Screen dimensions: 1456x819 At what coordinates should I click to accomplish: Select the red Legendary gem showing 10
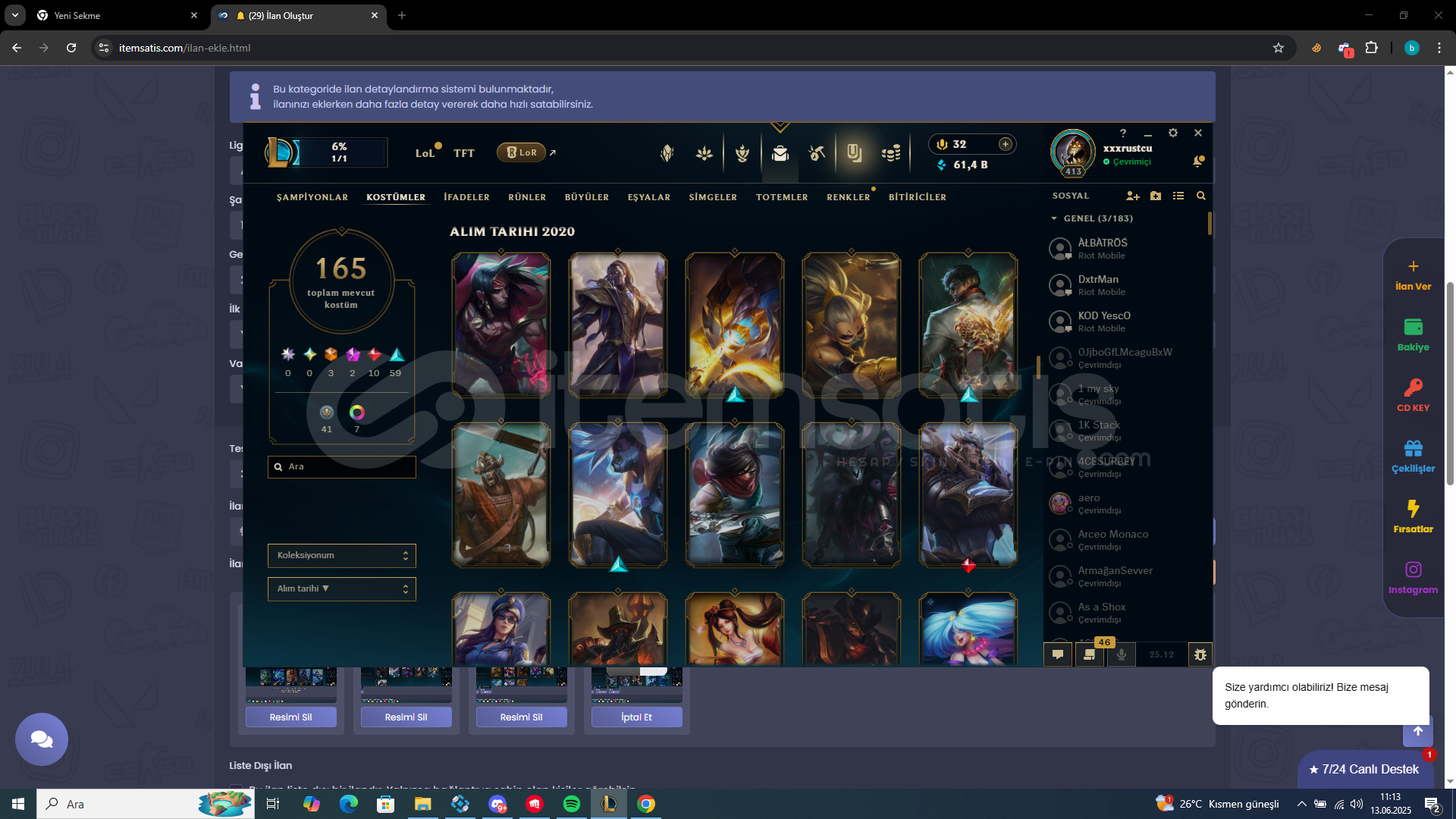pyautogui.click(x=375, y=355)
